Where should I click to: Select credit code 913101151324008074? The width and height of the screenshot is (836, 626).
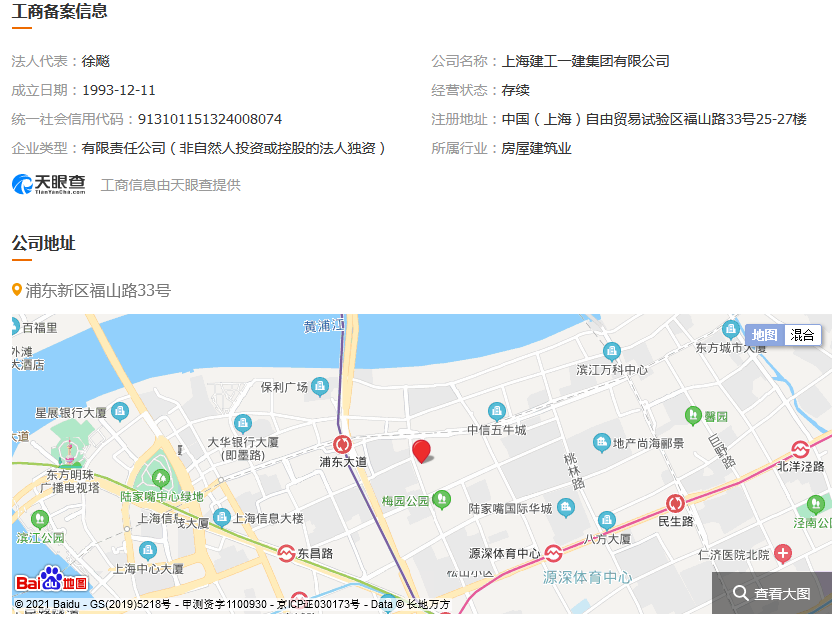210,119
